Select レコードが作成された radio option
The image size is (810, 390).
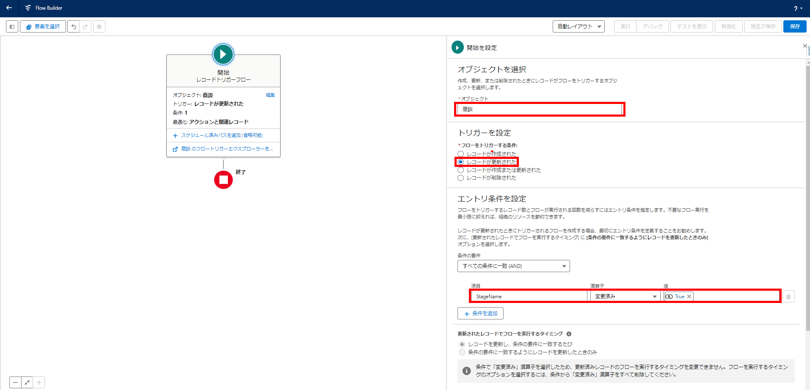(x=461, y=154)
